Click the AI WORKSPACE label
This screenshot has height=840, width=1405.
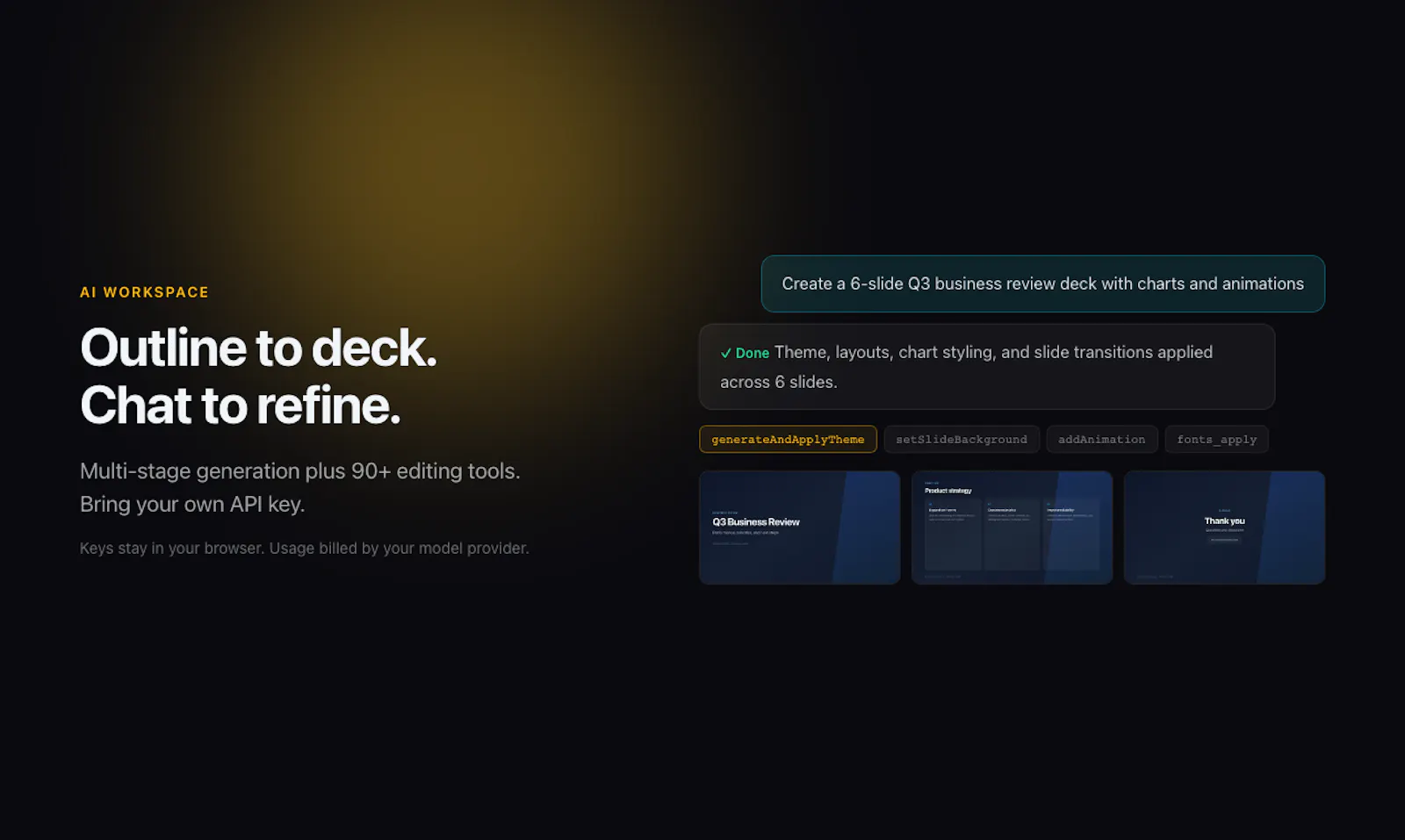(x=144, y=292)
